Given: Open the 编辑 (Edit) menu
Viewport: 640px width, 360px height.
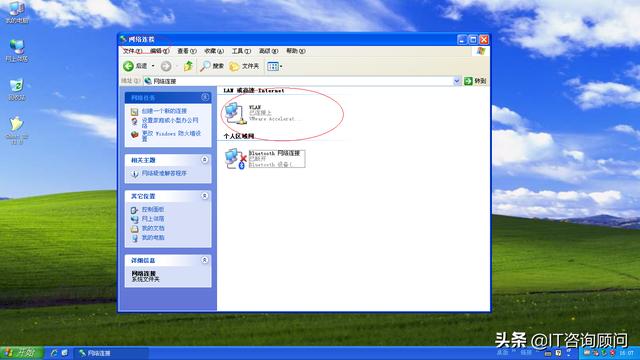Looking at the screenshot, I should click(160, 51).
